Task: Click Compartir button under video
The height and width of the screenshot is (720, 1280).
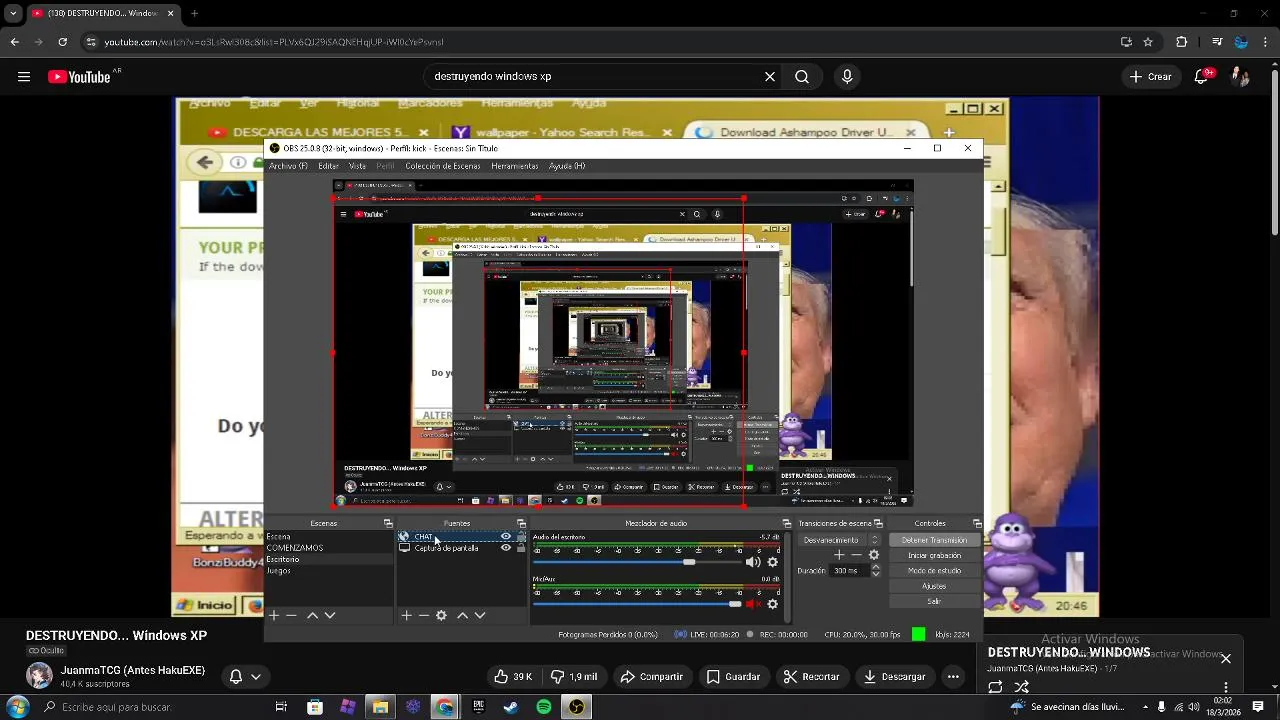Action: pos(651,677)
